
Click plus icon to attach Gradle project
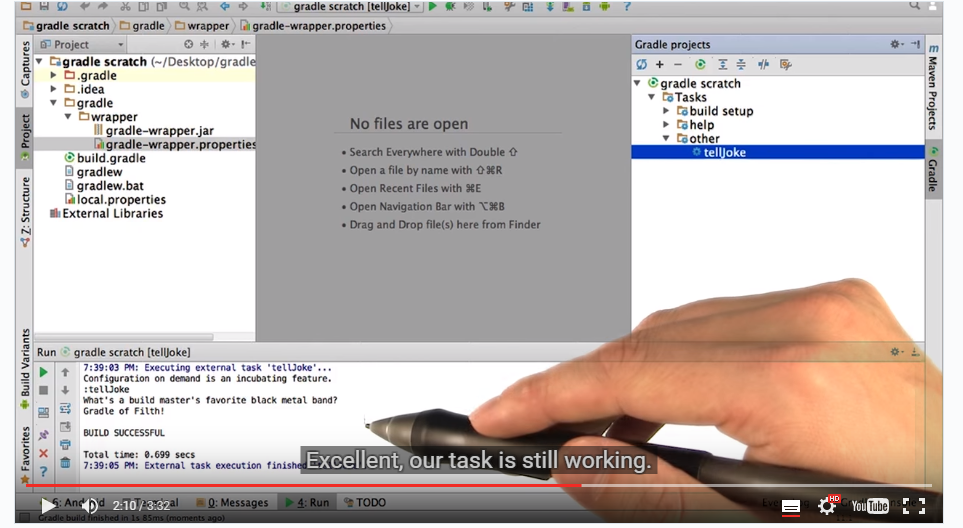tap(660, 64)
